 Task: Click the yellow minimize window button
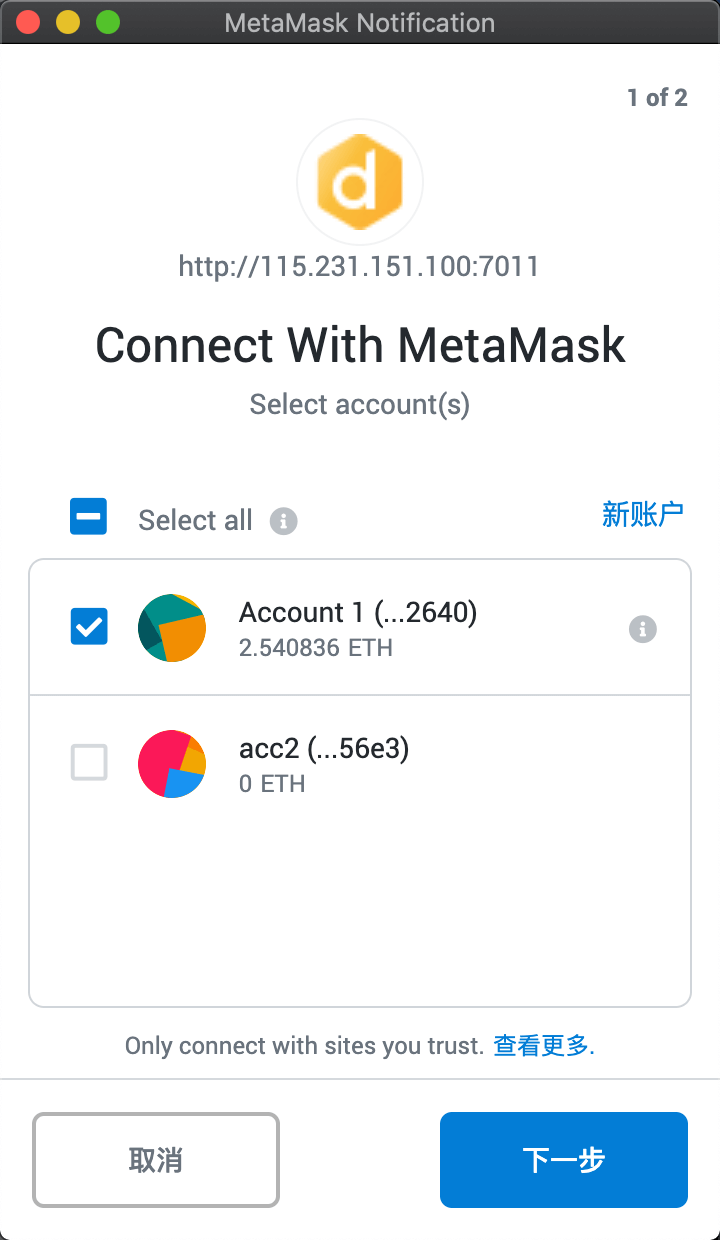click(68, 22)
